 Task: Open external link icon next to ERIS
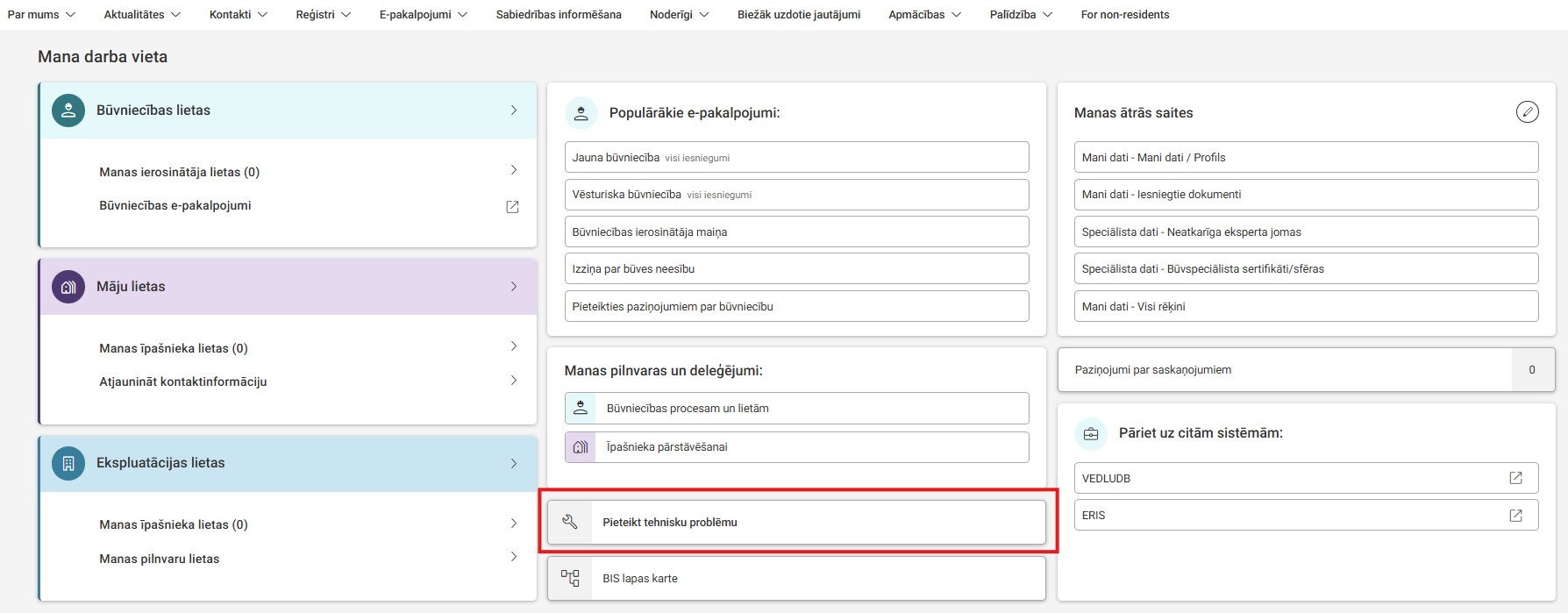pos(1515,515)
